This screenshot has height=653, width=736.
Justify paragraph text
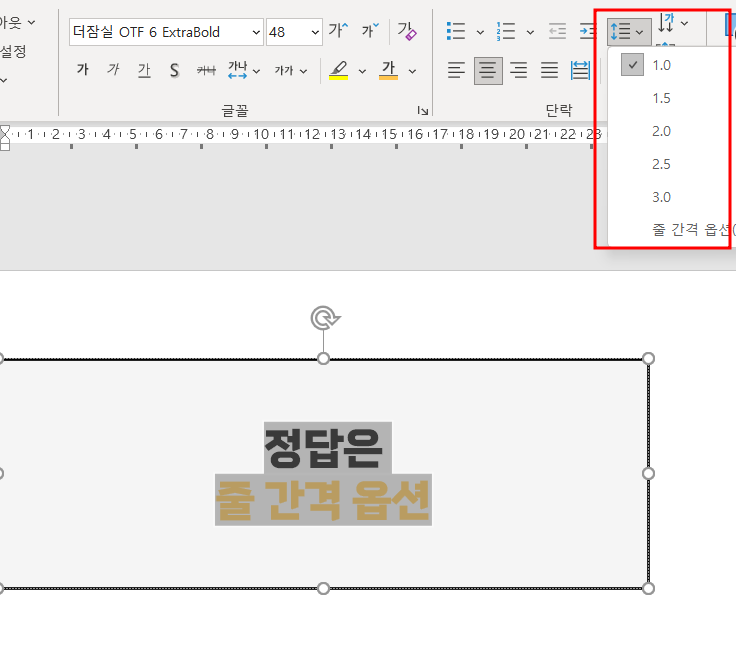[x=549, y=71]
